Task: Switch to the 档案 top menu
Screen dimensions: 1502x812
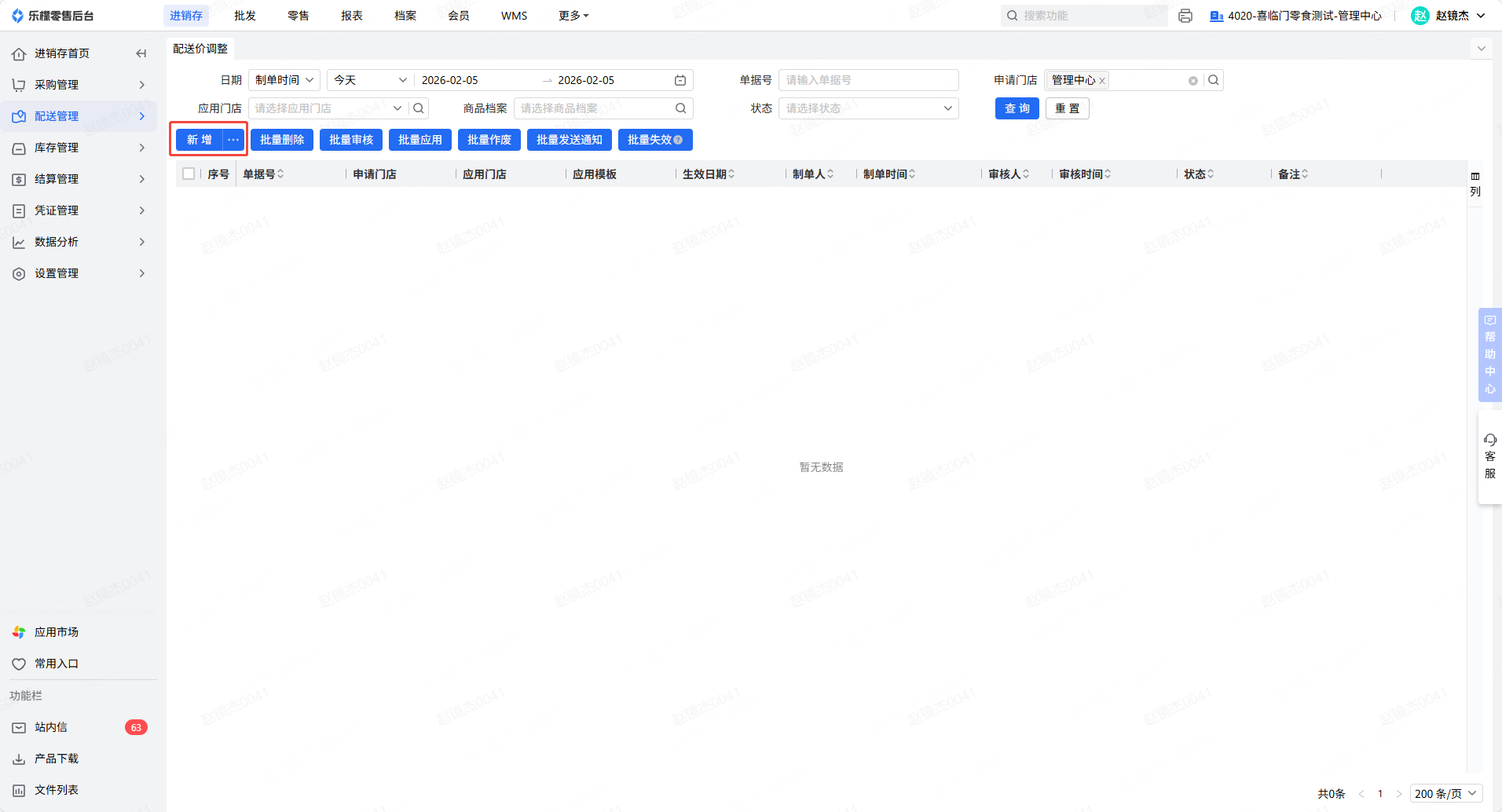Action: pos(405,16)
